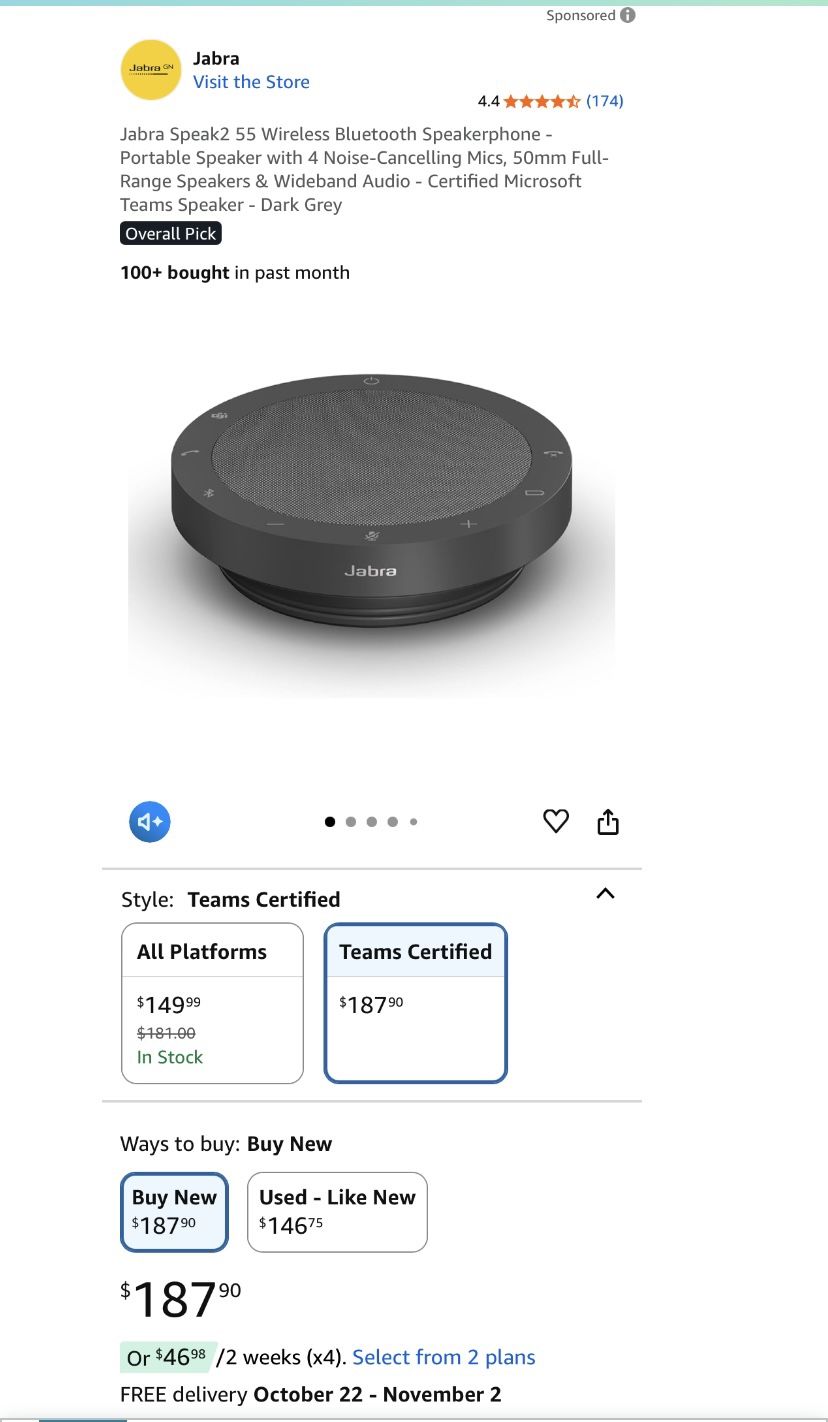Select the All Platforms style option
This screenshot has width=828, height=1422.
[212, 1003]
